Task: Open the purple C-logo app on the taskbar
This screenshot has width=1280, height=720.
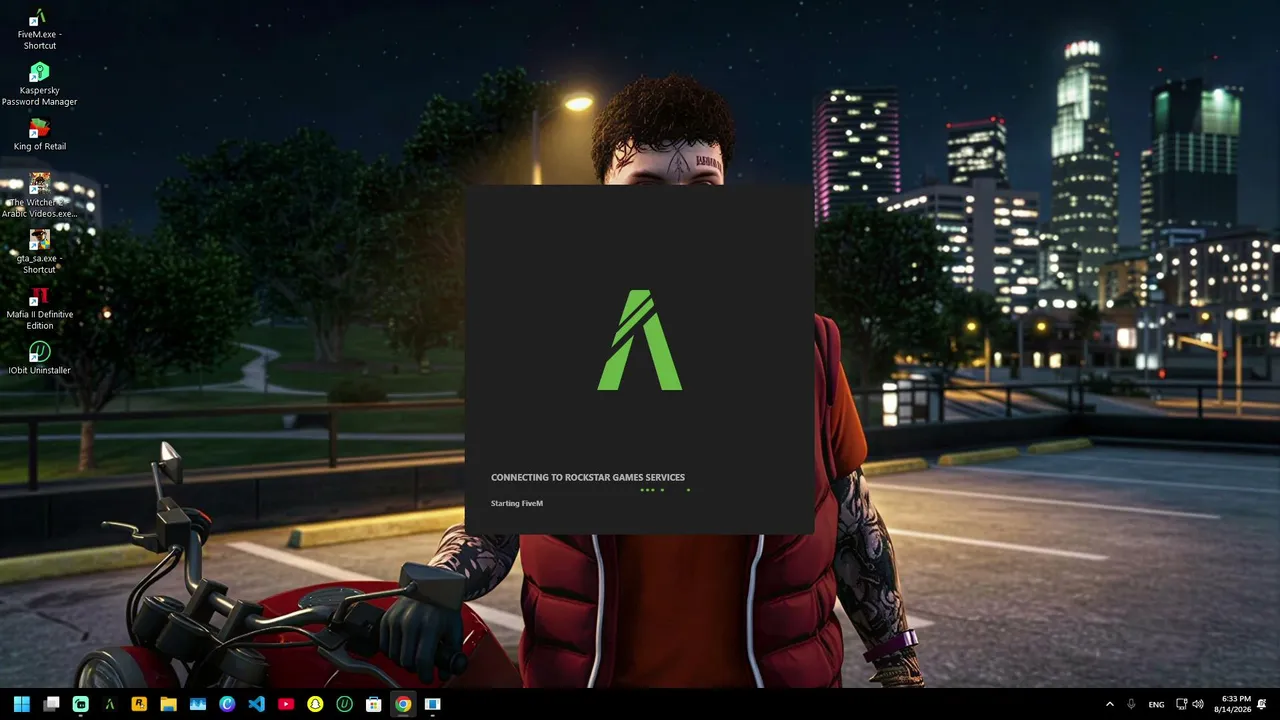Action: coord(227,704)
